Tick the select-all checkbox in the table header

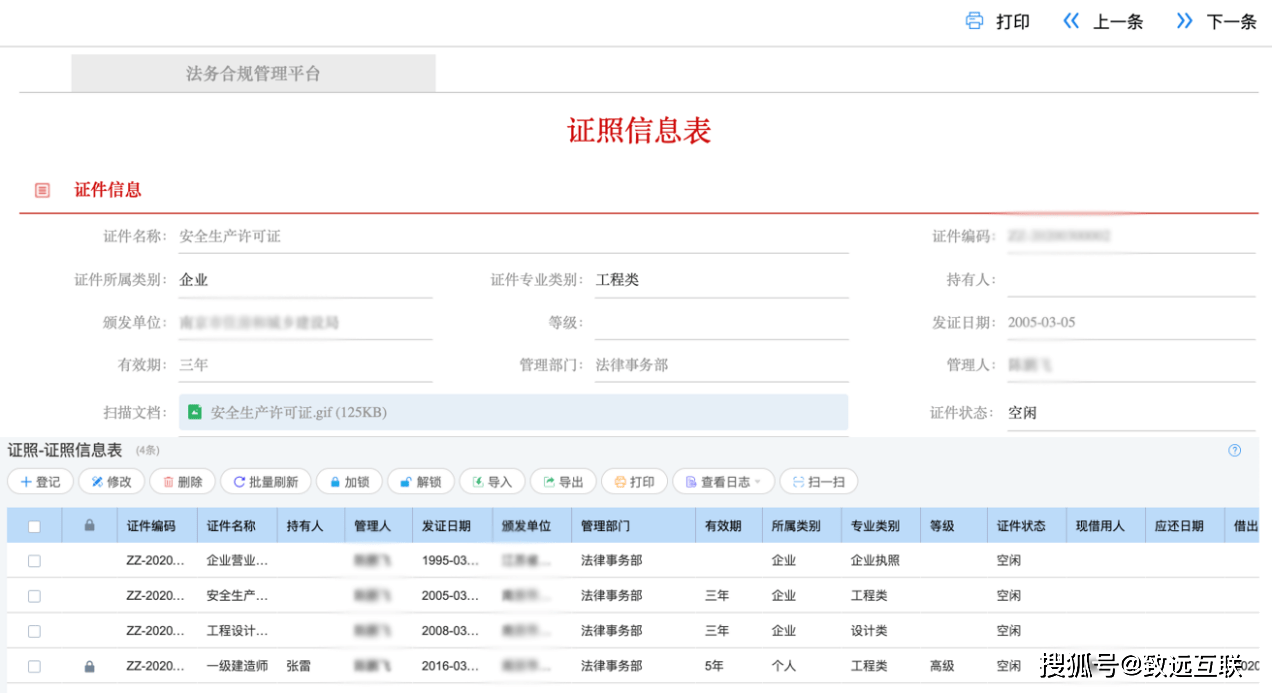(x=34, y=526)
